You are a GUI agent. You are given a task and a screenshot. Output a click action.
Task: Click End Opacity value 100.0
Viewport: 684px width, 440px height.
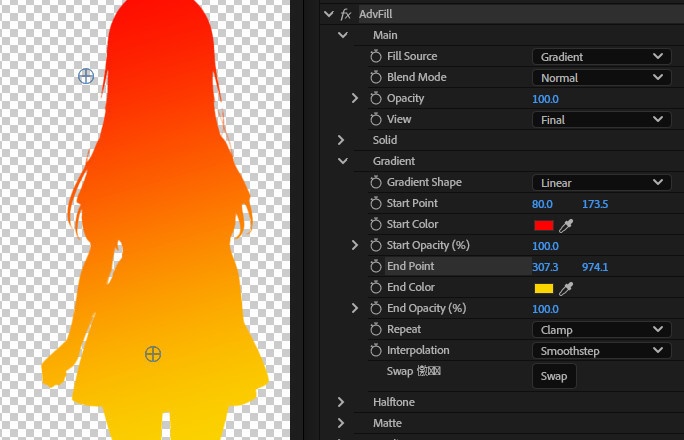click(545, 309)
